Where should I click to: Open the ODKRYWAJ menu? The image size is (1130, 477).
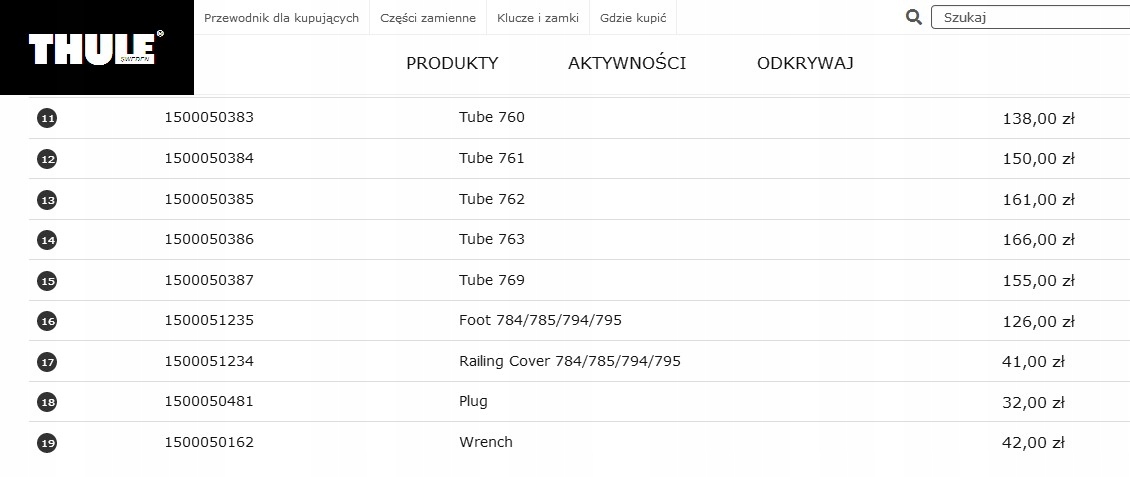805,64
